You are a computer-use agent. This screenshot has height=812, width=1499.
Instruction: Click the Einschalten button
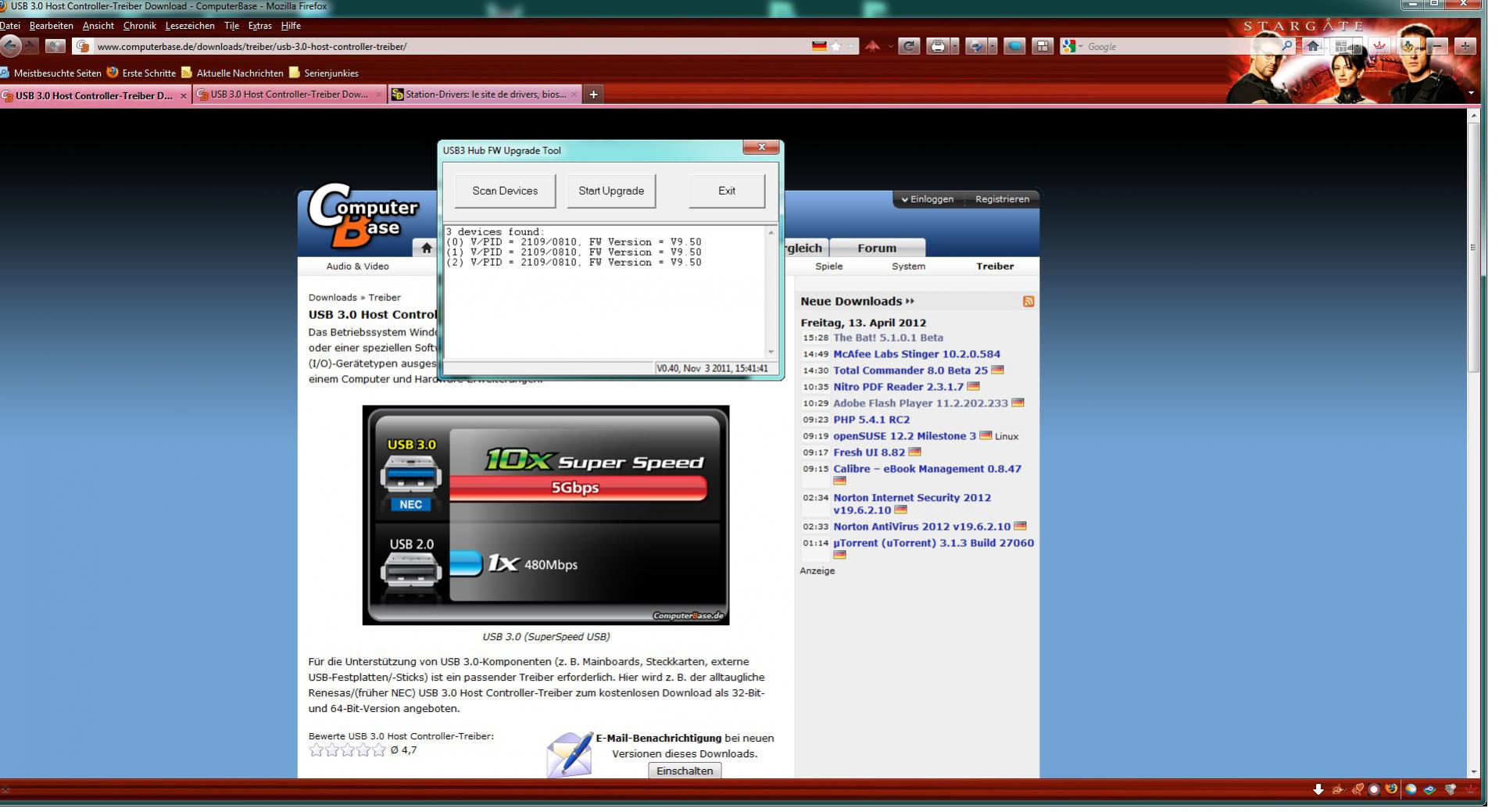[x=685, y=771]
